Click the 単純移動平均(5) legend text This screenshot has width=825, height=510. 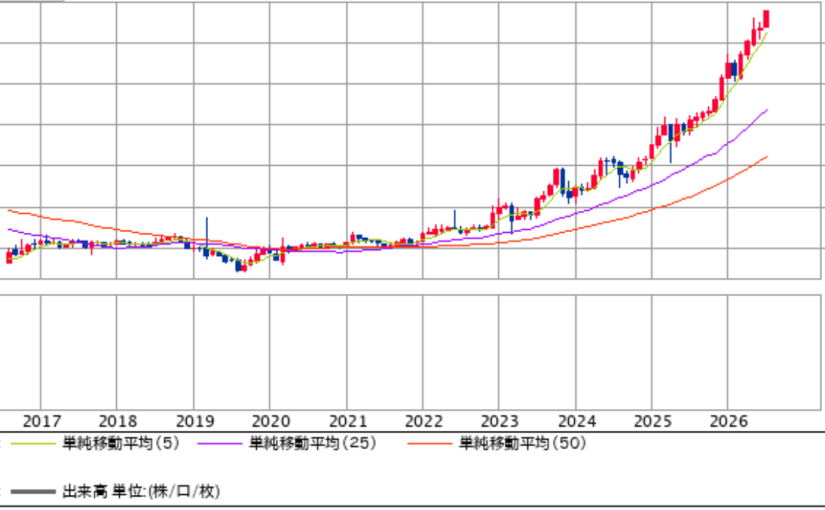point(121,443)
